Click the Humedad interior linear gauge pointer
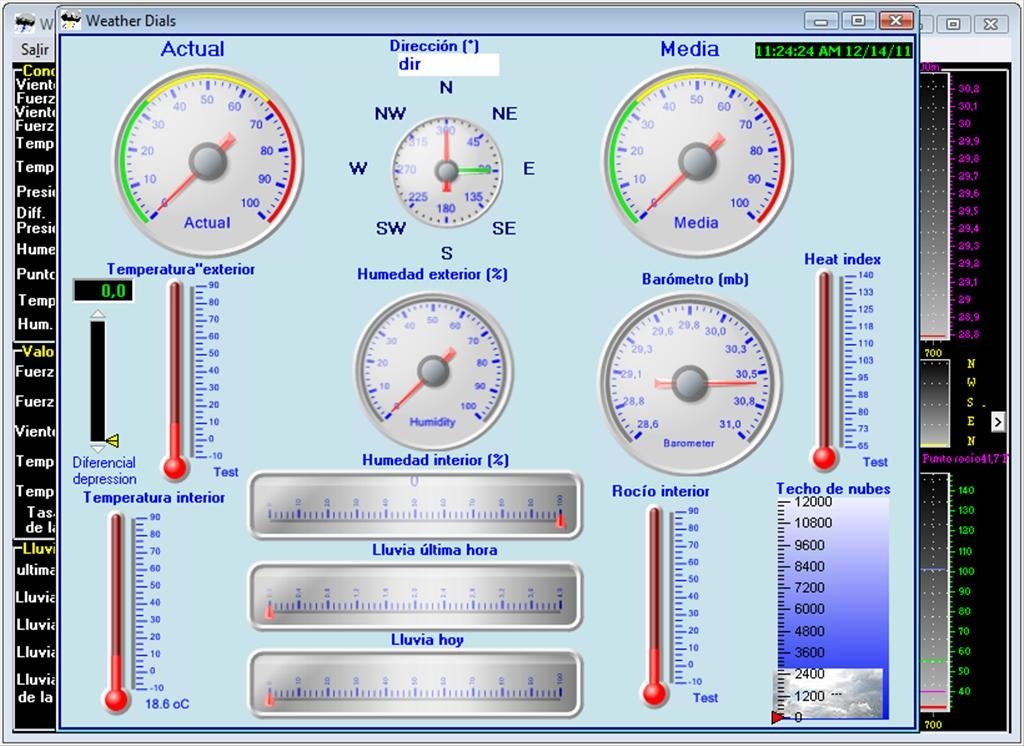The image size is (1024, 746). tap(560, 521)
